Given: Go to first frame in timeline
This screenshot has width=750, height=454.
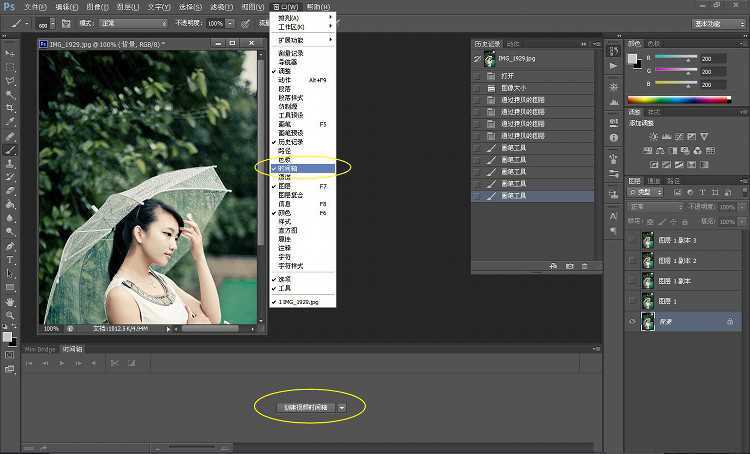Looking at the screenshot, I should click(29, 364).
